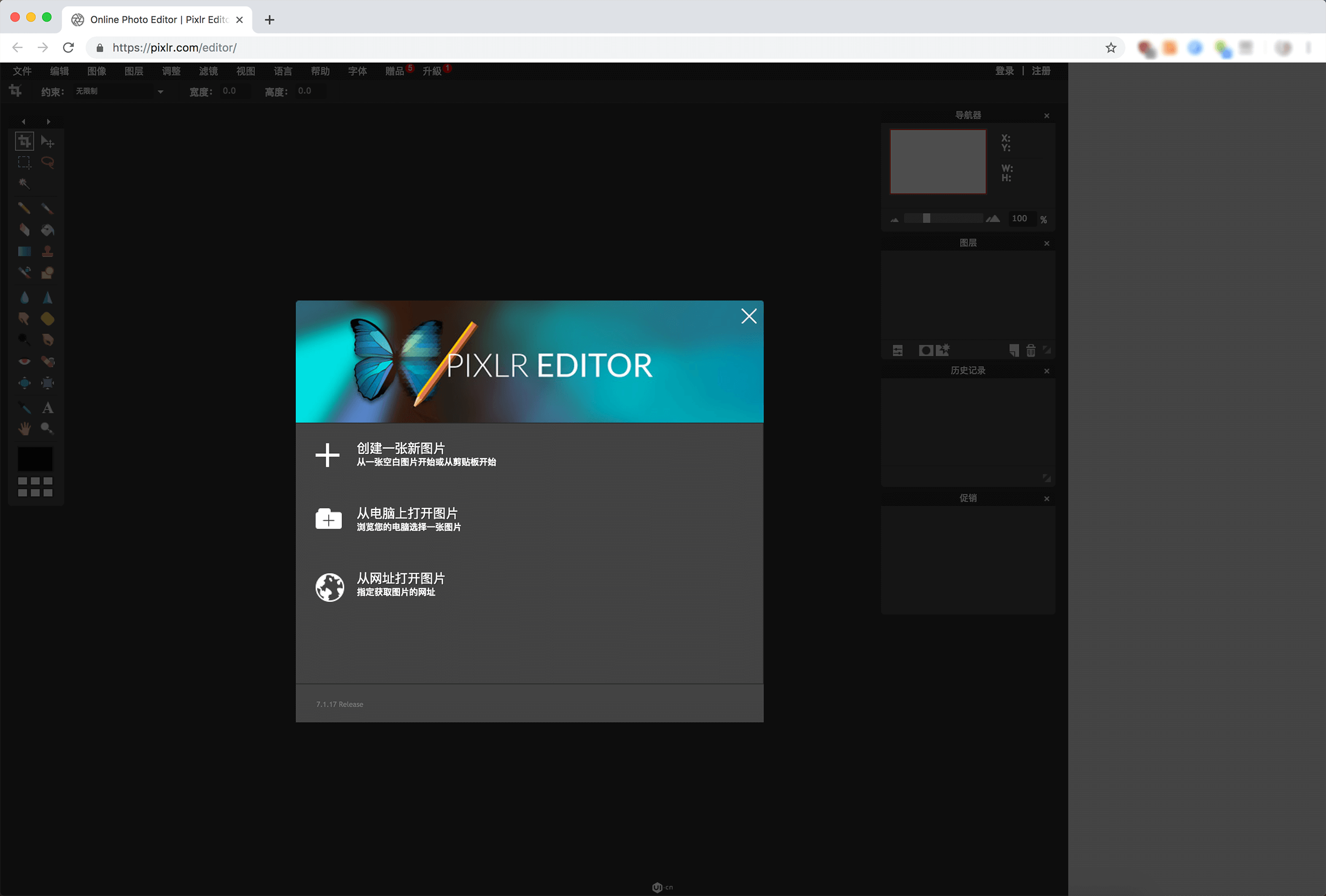The height and width of the screenshot is (896, 1326).
Task: Close the 图层 layers panel
Action: point(1047,243)
